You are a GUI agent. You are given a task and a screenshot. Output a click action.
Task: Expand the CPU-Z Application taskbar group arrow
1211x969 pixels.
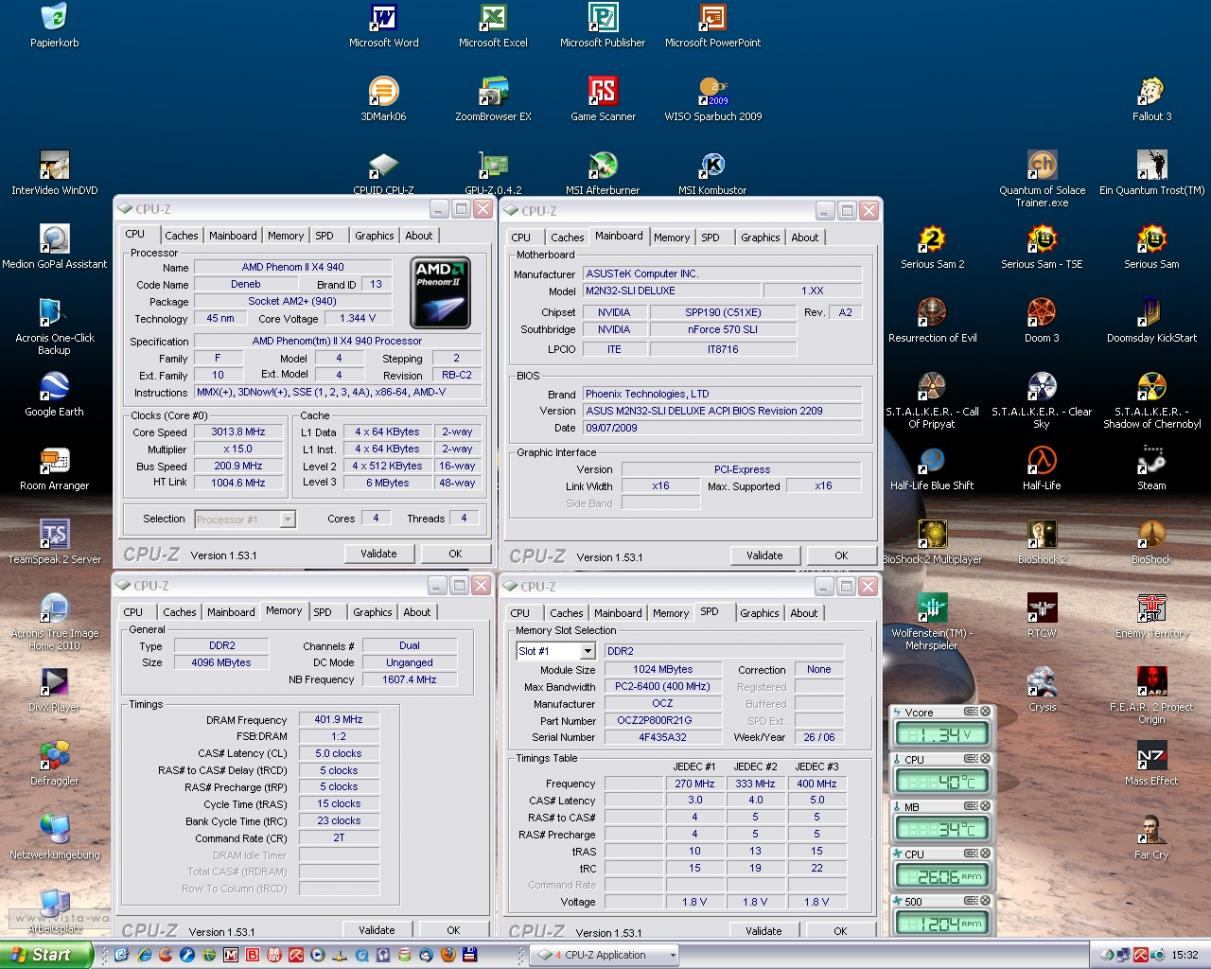(x=675, y=955)
